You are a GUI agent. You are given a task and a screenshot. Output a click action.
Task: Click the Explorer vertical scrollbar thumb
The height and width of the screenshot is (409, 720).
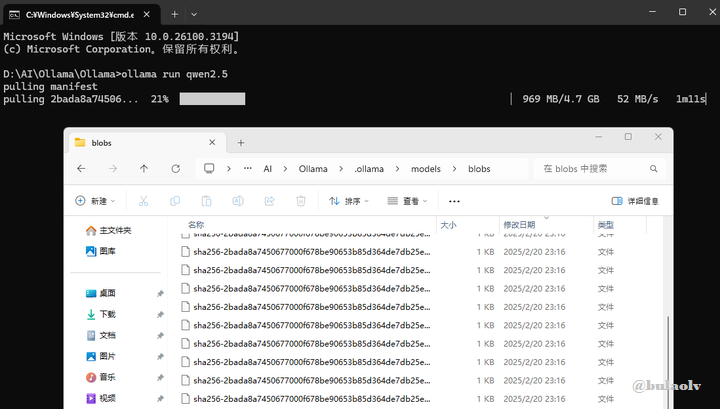pyautogui.click(x=668, y=362)
